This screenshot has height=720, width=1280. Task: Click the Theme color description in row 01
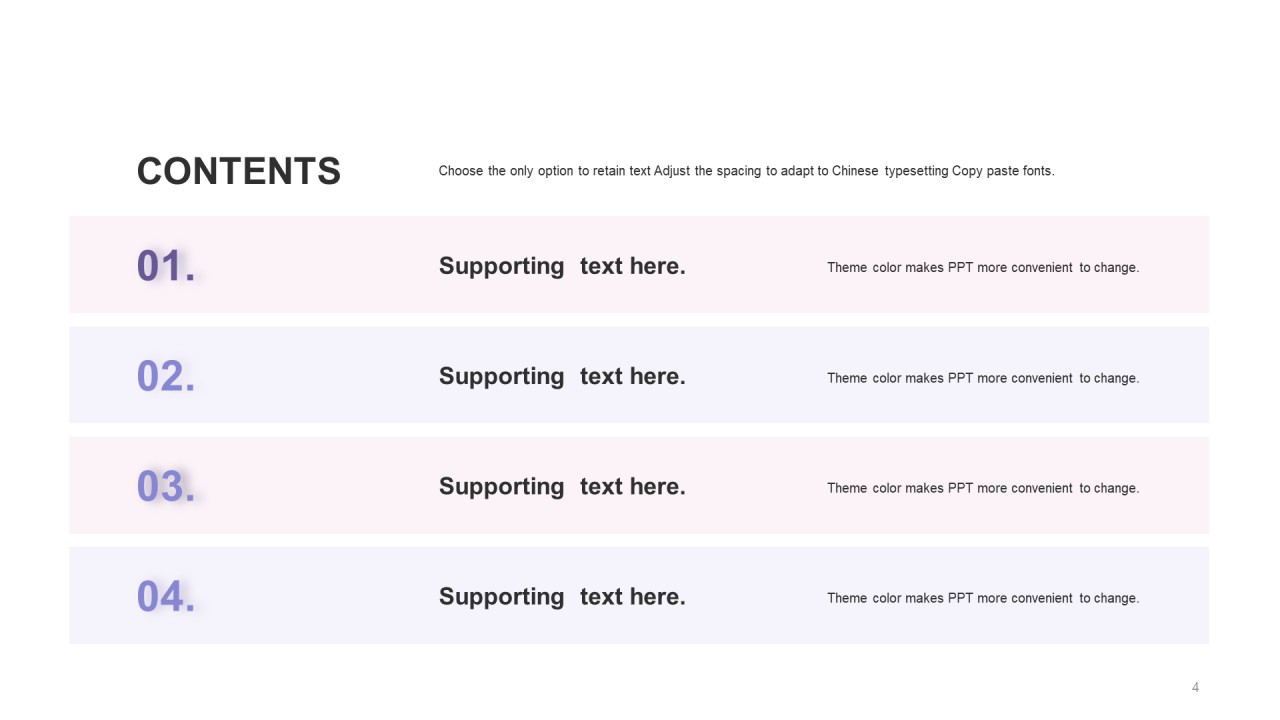[983, 267]
